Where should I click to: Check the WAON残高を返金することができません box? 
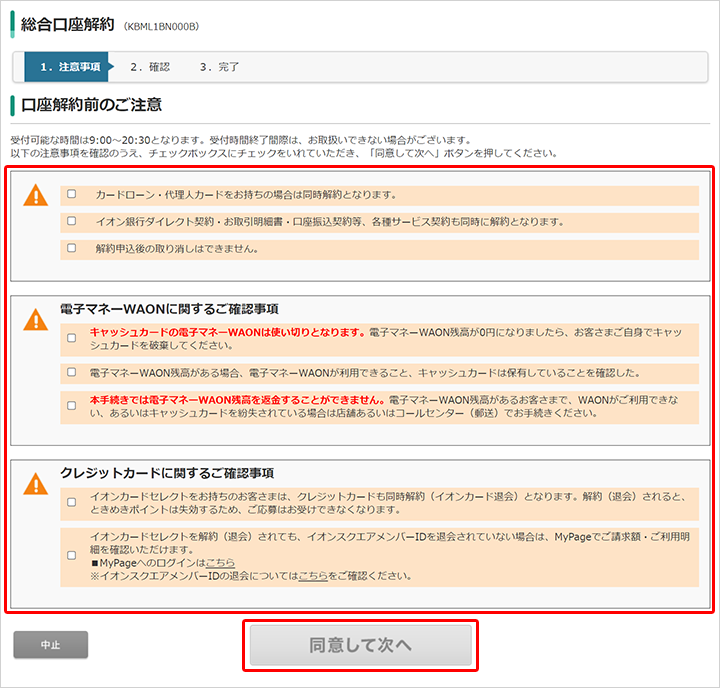[72, 406]
